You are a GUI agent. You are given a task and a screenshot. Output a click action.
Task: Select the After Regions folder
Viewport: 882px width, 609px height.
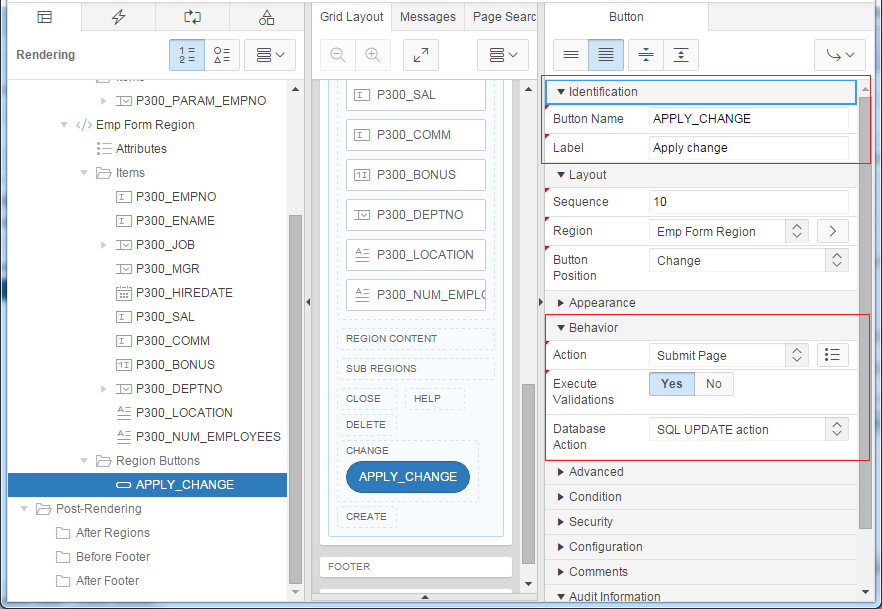[x=112, y=533]
